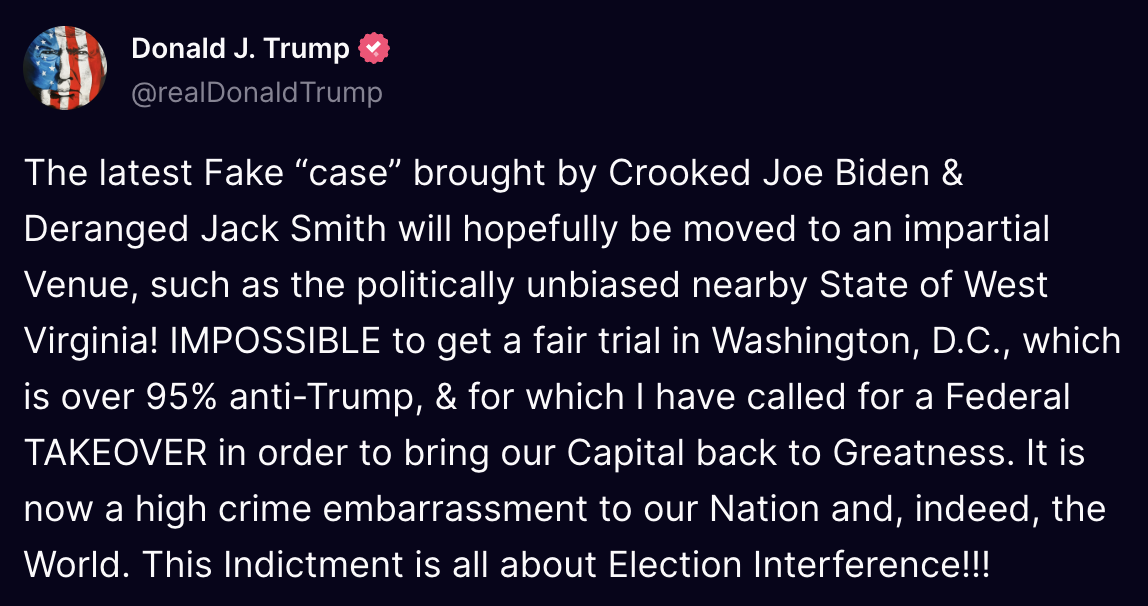Click the flag-painted profile avatar
1148x606 pixels.
tap(66, 68)
